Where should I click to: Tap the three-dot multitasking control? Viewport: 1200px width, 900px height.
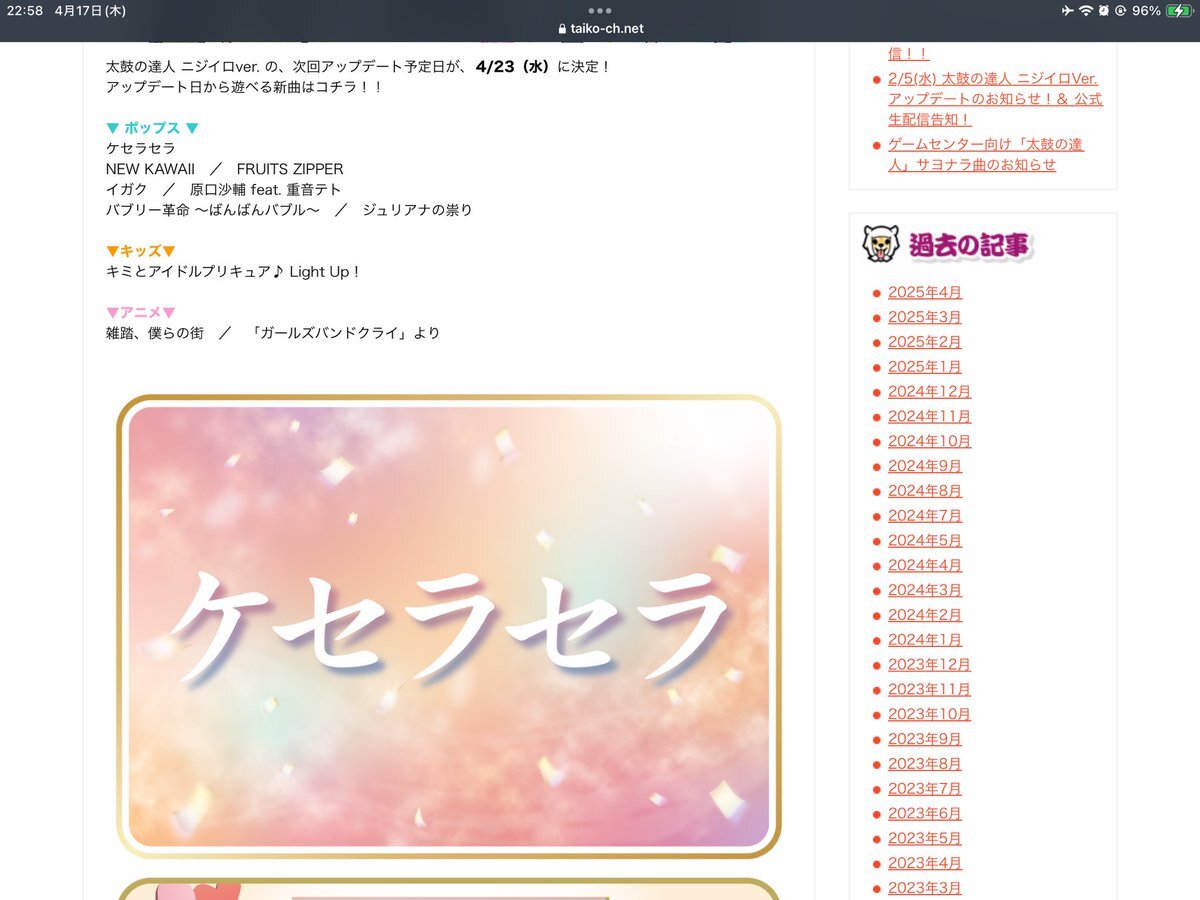[600, 11]
